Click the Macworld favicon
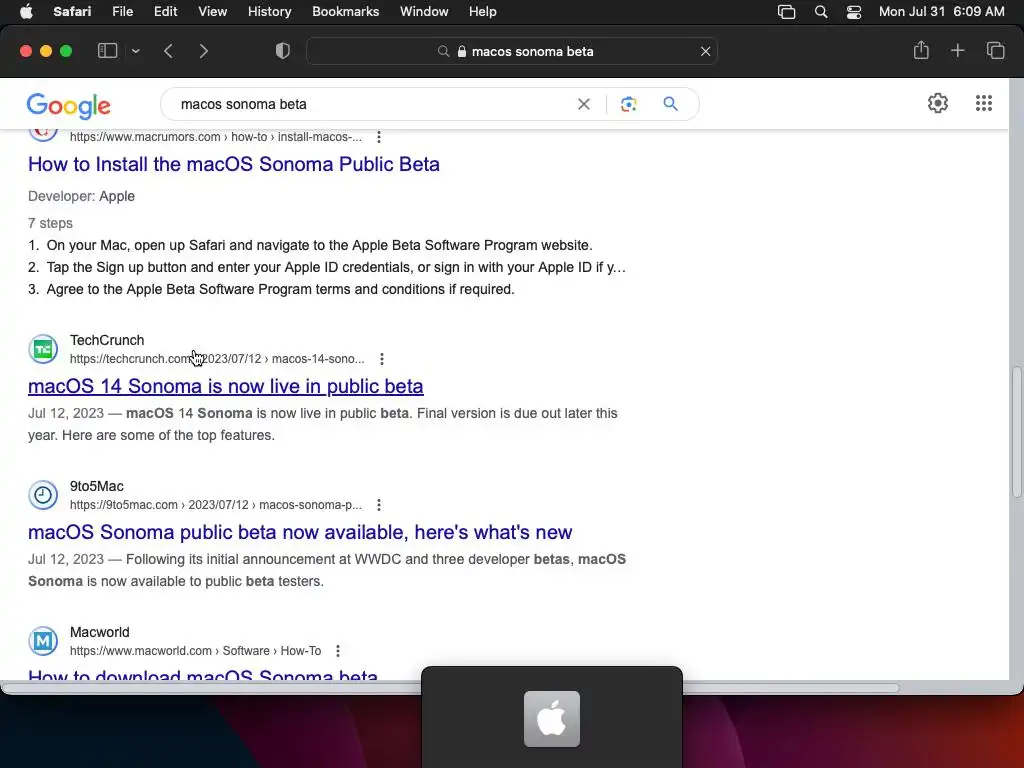Viewport: 1024px width, 768px height. pyautogui.click(x=43, y=641)
